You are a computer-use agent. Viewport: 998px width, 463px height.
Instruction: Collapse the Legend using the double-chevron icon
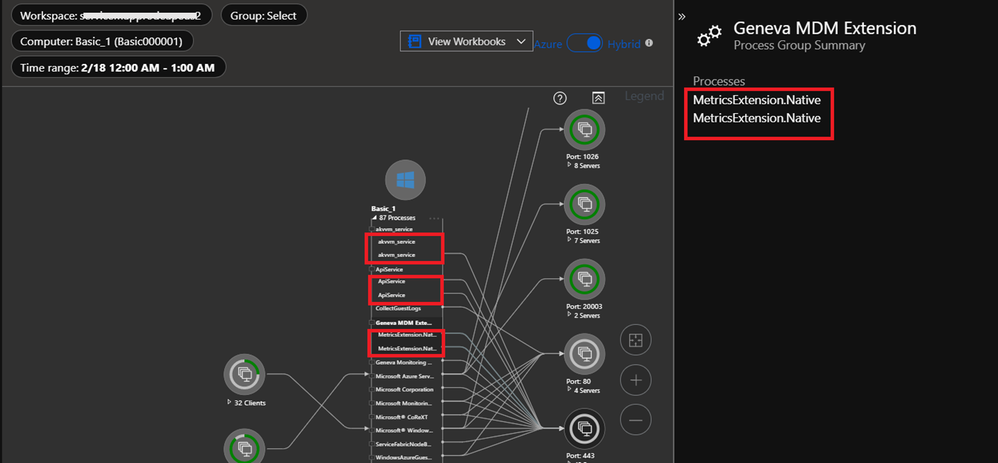(598, 98)
